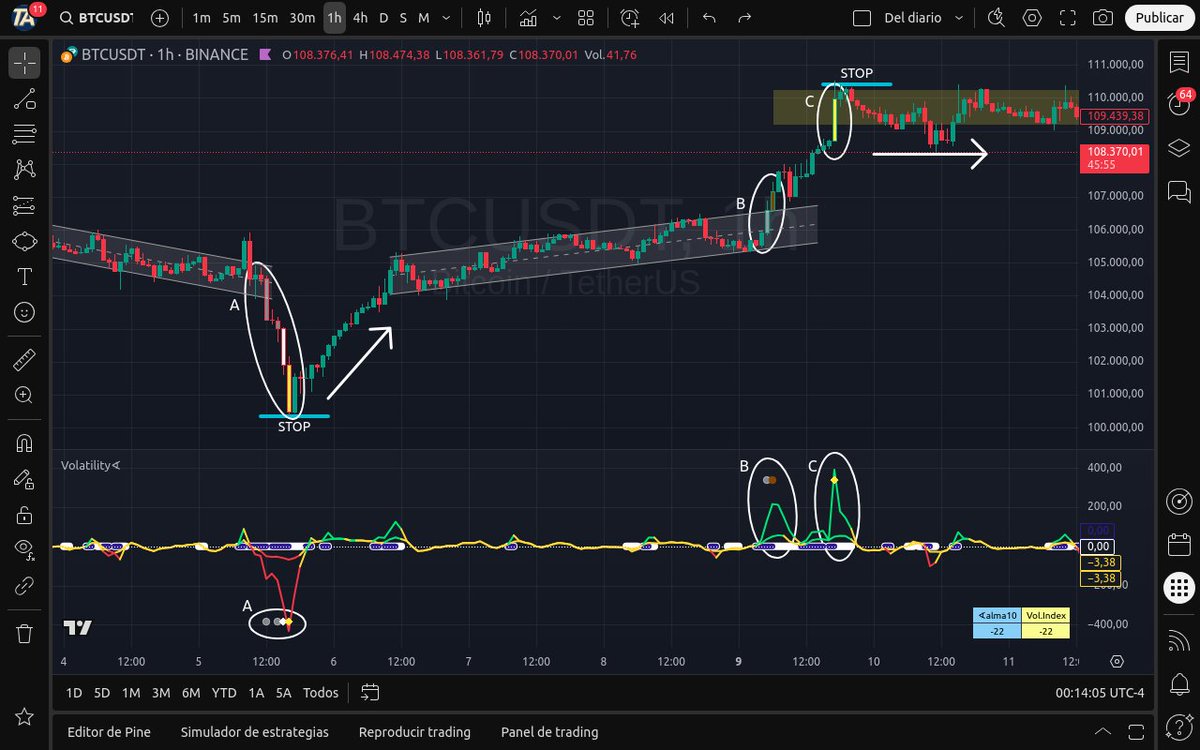Viewport: 1200px width, 750px height.
Task: Open the timezone clock 00:14:05 UTC-4
Action: tap(1101, 692)
